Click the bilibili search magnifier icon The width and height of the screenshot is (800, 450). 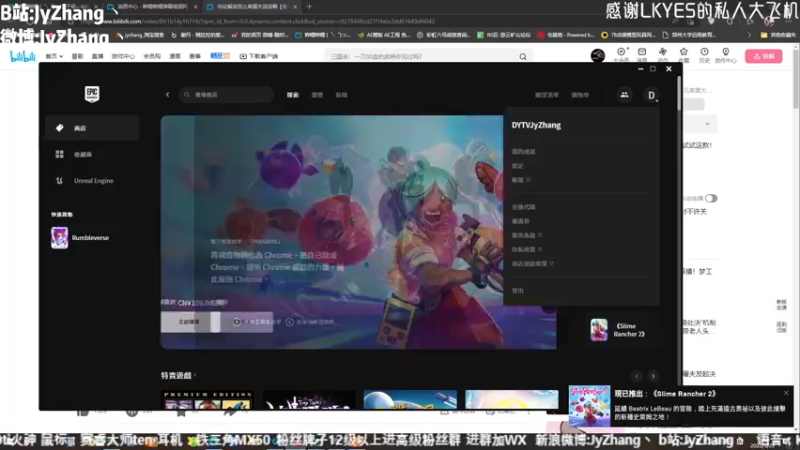click(x=523, y=57)
